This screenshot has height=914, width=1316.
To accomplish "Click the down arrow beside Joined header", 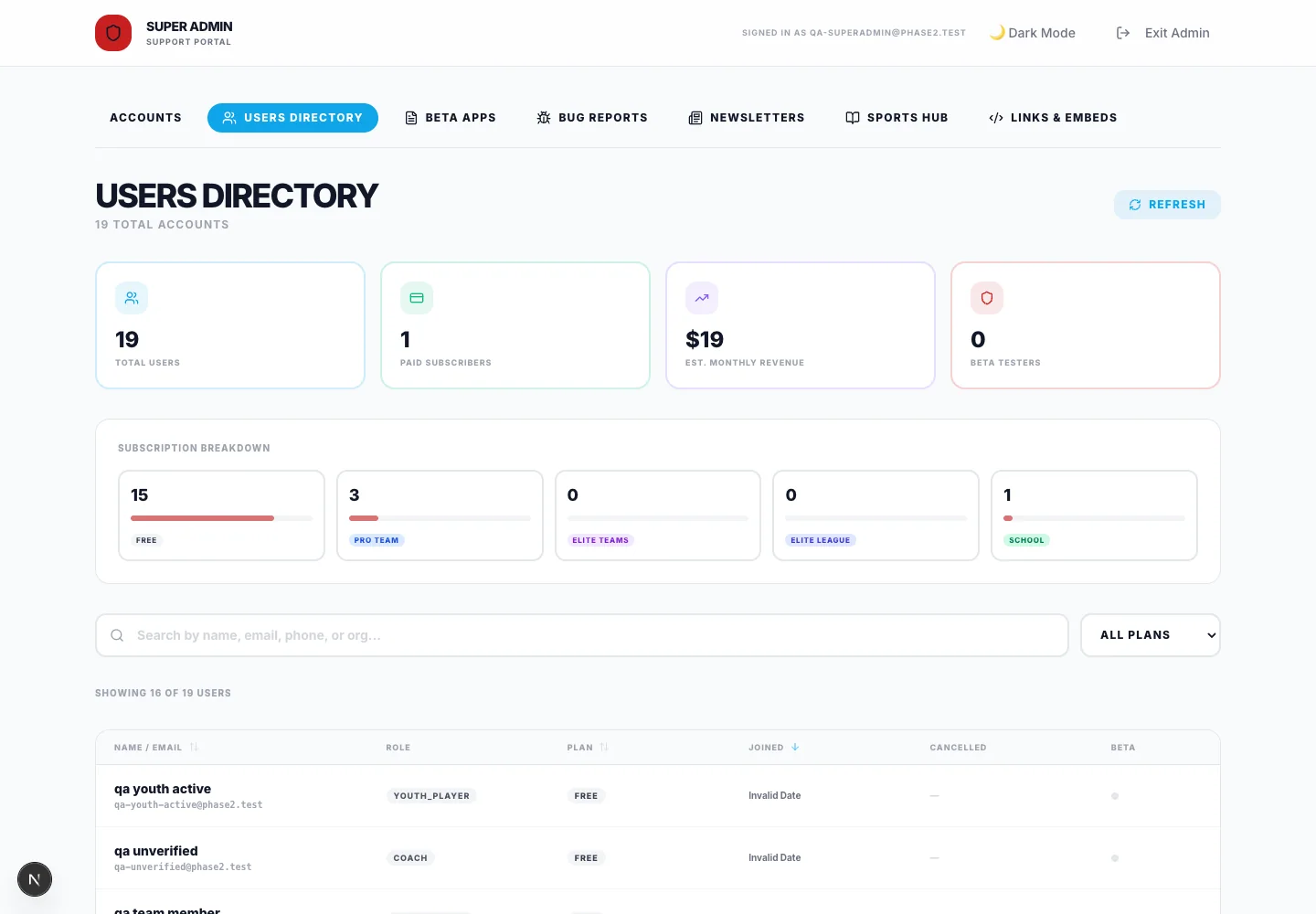I will click(x=795, y=747).
